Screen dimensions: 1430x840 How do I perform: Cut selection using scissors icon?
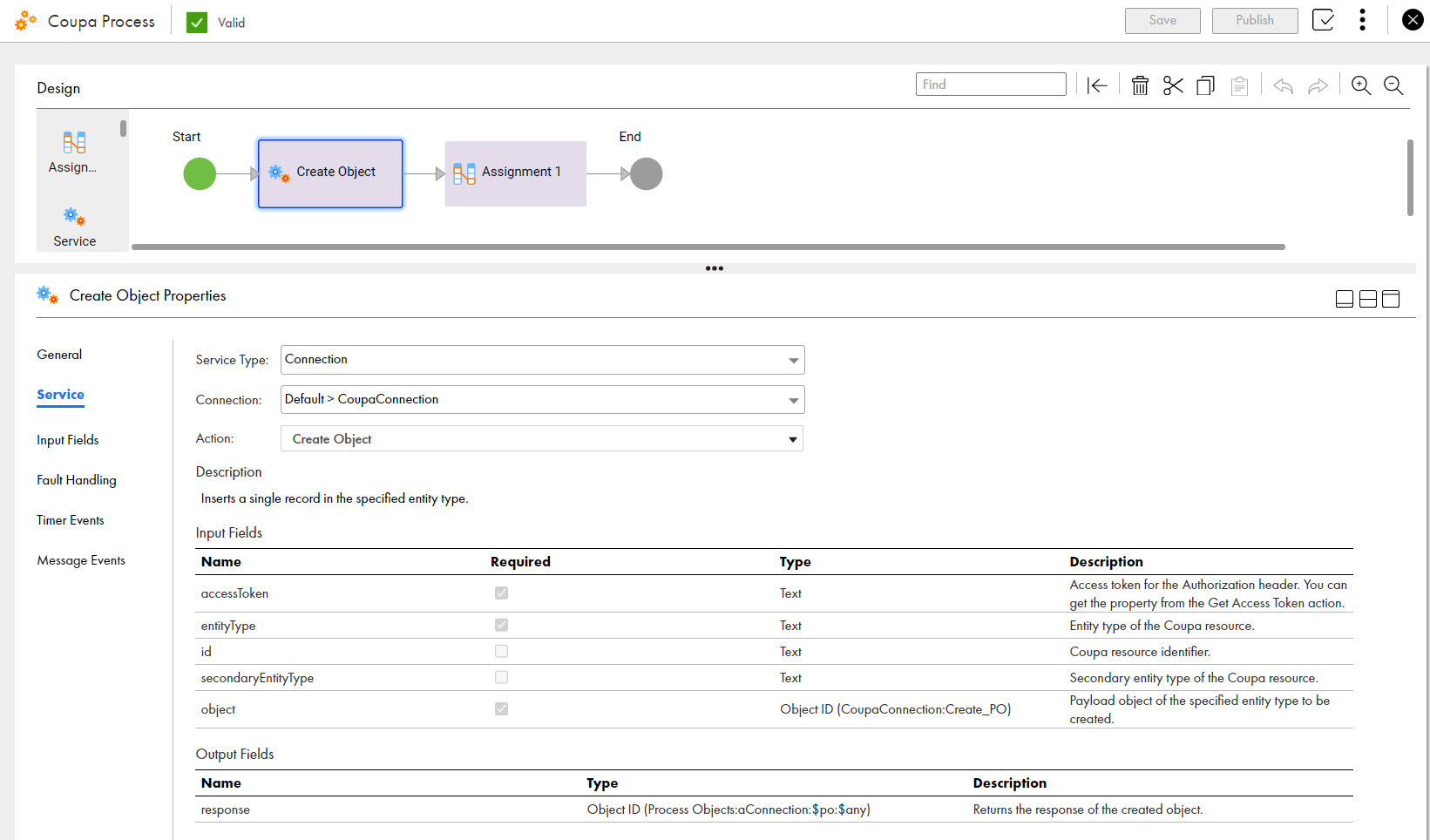coord(1173,85)
